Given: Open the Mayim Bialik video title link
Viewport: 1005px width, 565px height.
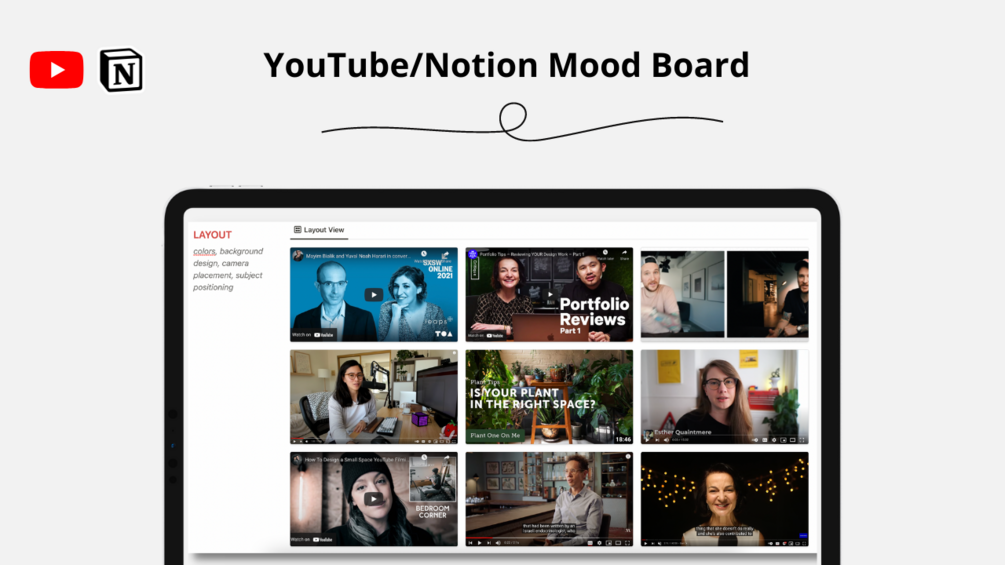Looking at the screenshot, I should point(358,256).
